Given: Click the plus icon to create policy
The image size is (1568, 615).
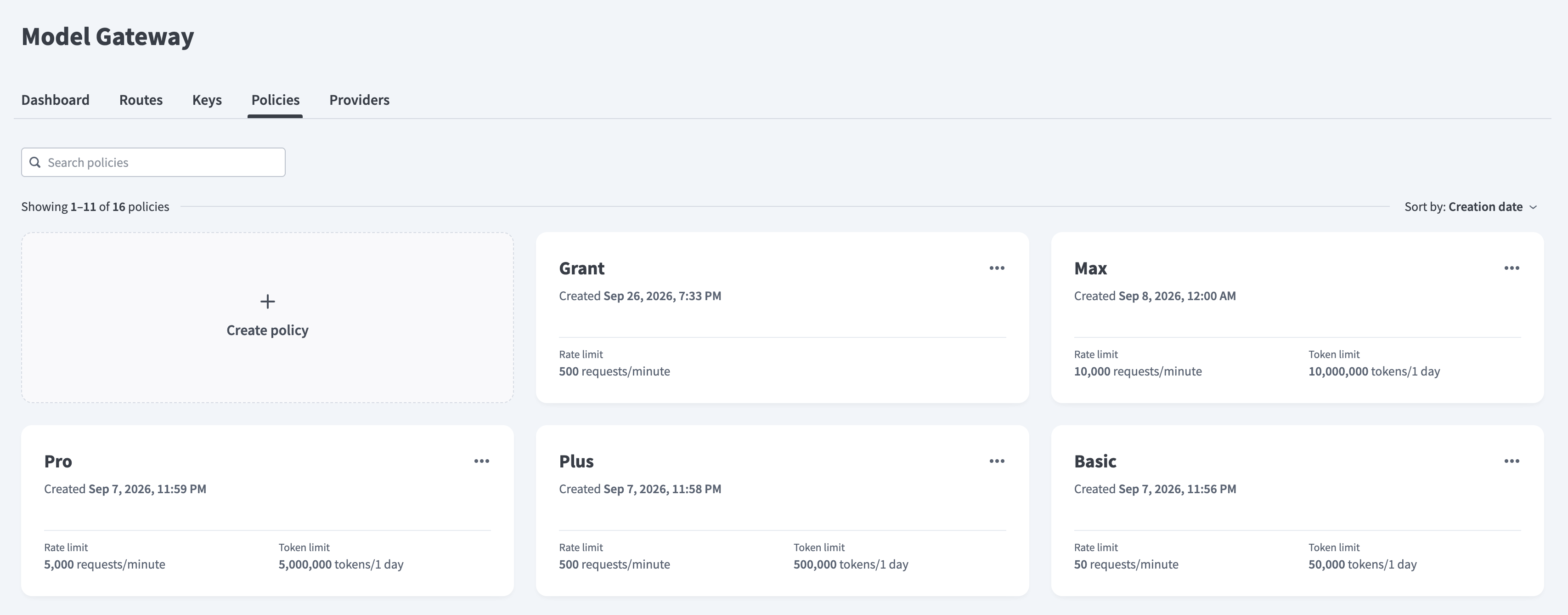Looking at the screenshot, I should 267,302.
